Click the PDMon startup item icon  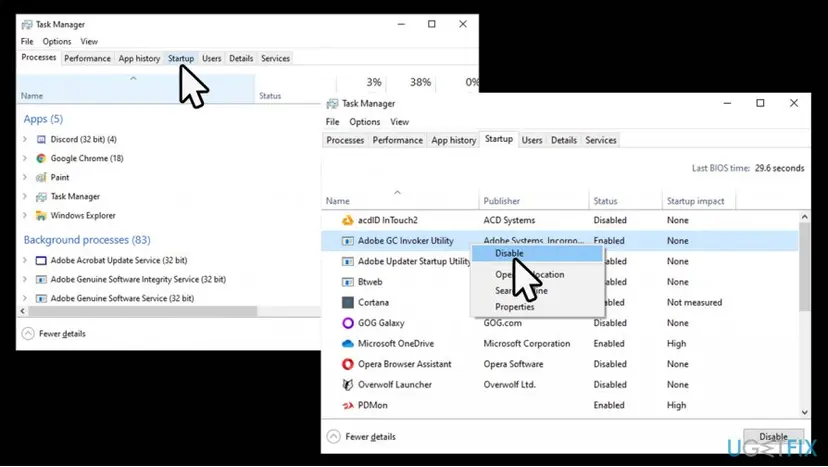point(347,405)
